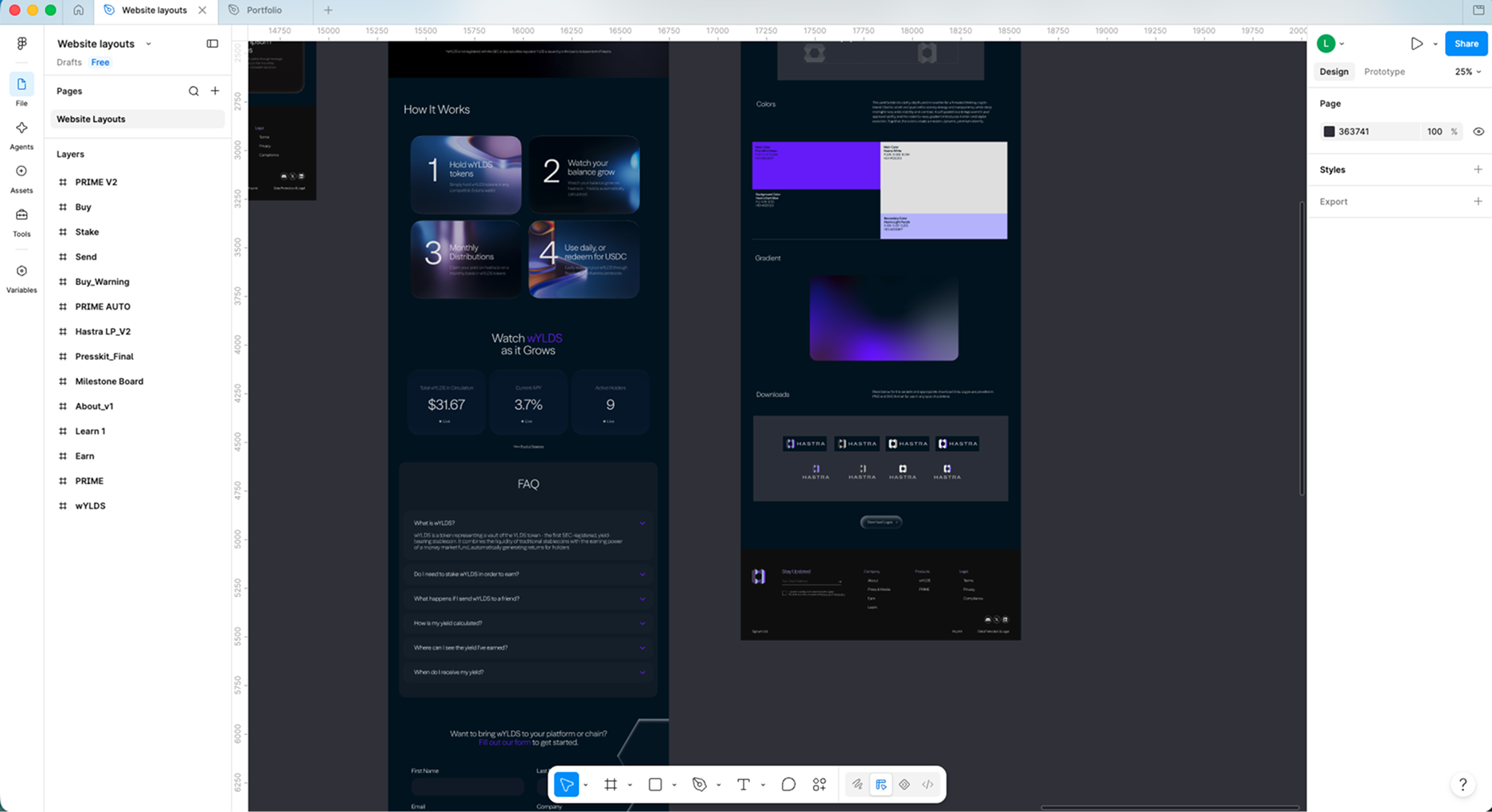Click the Share button
1492x812 pixels.
tap(1467, 44)
